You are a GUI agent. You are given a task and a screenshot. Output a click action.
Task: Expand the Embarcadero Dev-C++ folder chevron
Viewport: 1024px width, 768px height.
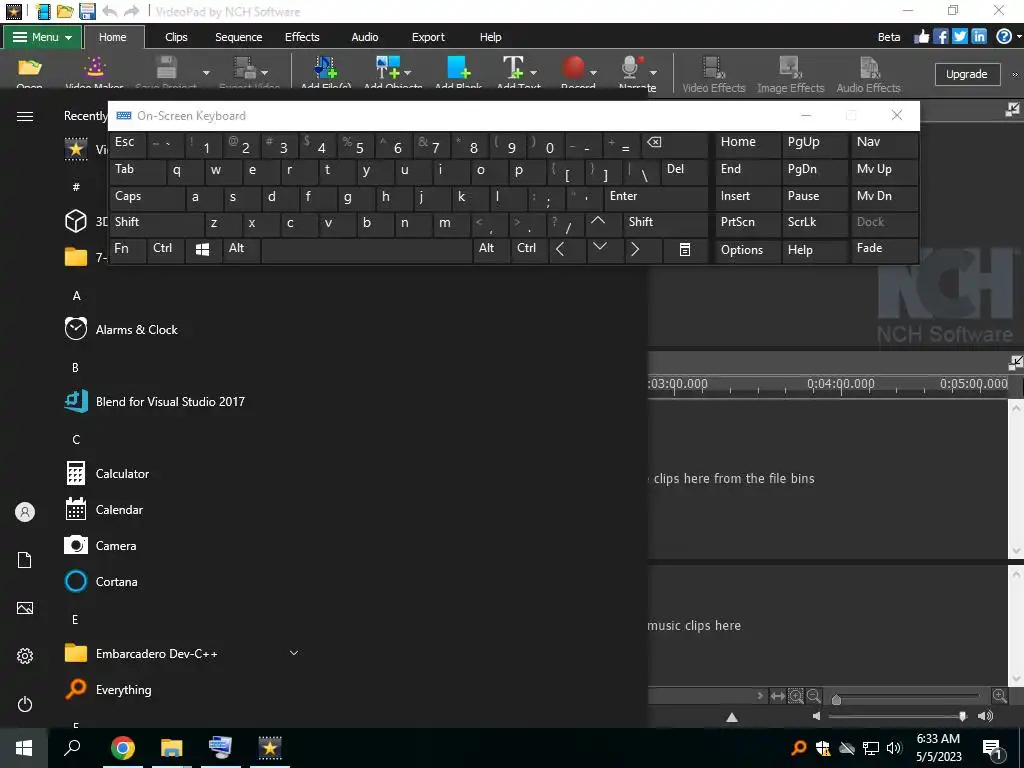pos(294,653)
